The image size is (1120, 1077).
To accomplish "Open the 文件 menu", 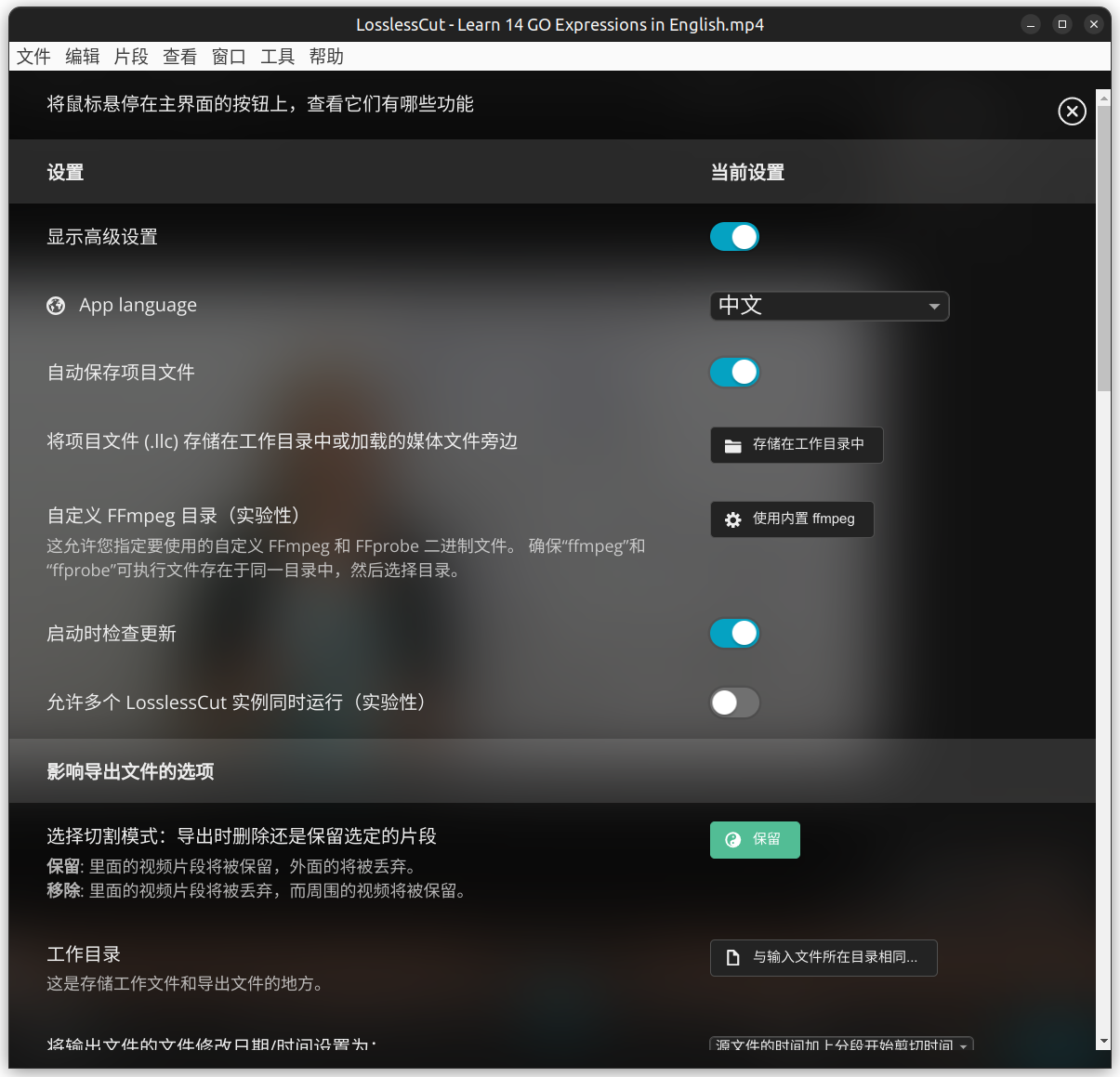I will 33,57.
